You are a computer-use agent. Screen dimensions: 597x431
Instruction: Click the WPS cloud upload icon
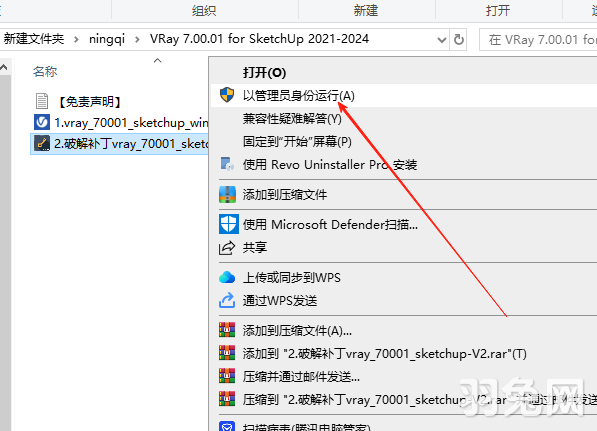pos(227,277)
